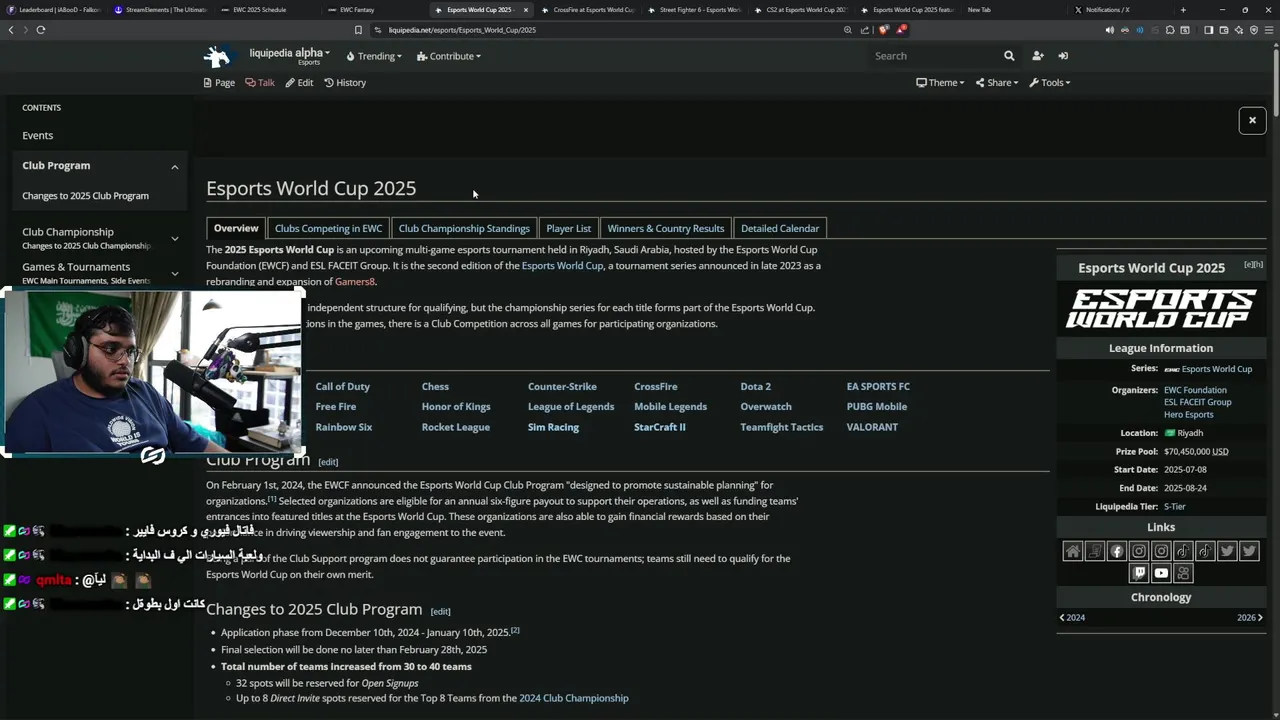Go to 2024 in Chronology
The image size is (1280, 720).
click(x=1072, y=618)
